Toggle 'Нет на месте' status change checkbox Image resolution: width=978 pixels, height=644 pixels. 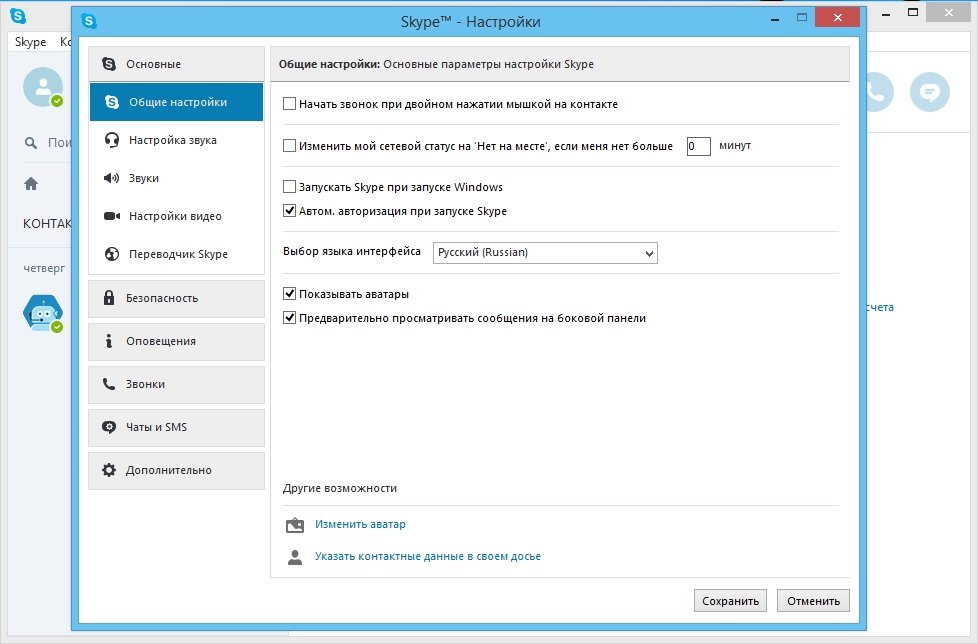point(289,146)
